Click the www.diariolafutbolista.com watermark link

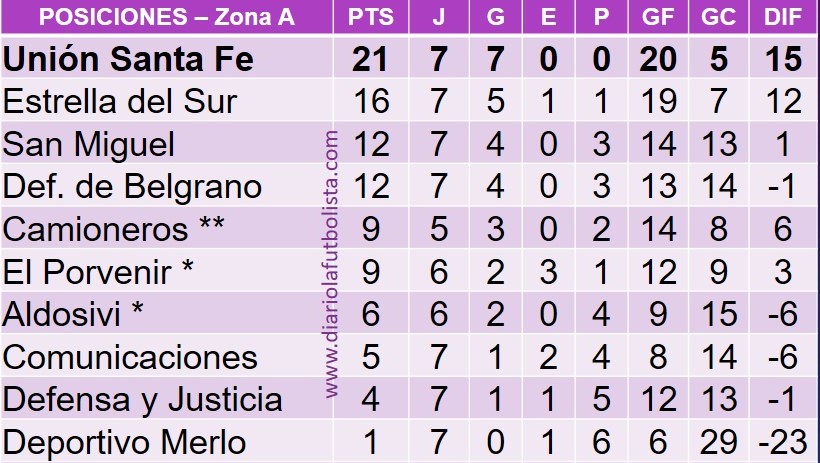pyautogui.click(x=332, y=264)
